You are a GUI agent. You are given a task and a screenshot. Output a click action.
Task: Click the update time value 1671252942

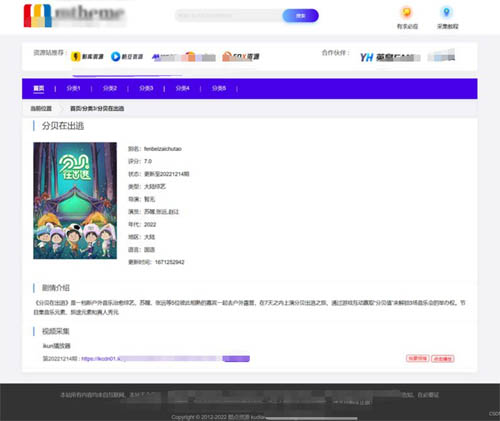(x=169, y=262)
